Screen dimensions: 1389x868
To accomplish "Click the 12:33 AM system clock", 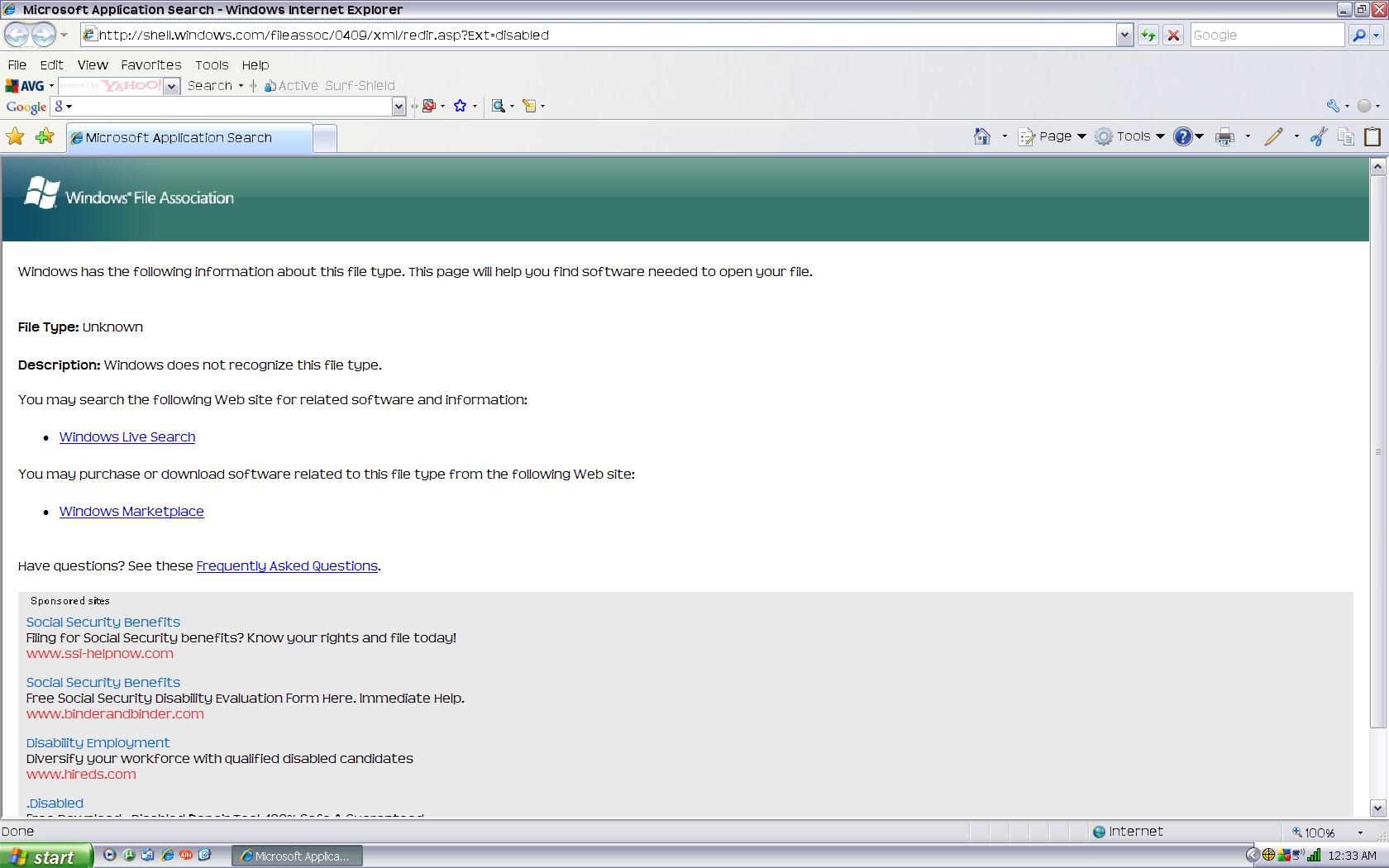I will point(1352,856).
